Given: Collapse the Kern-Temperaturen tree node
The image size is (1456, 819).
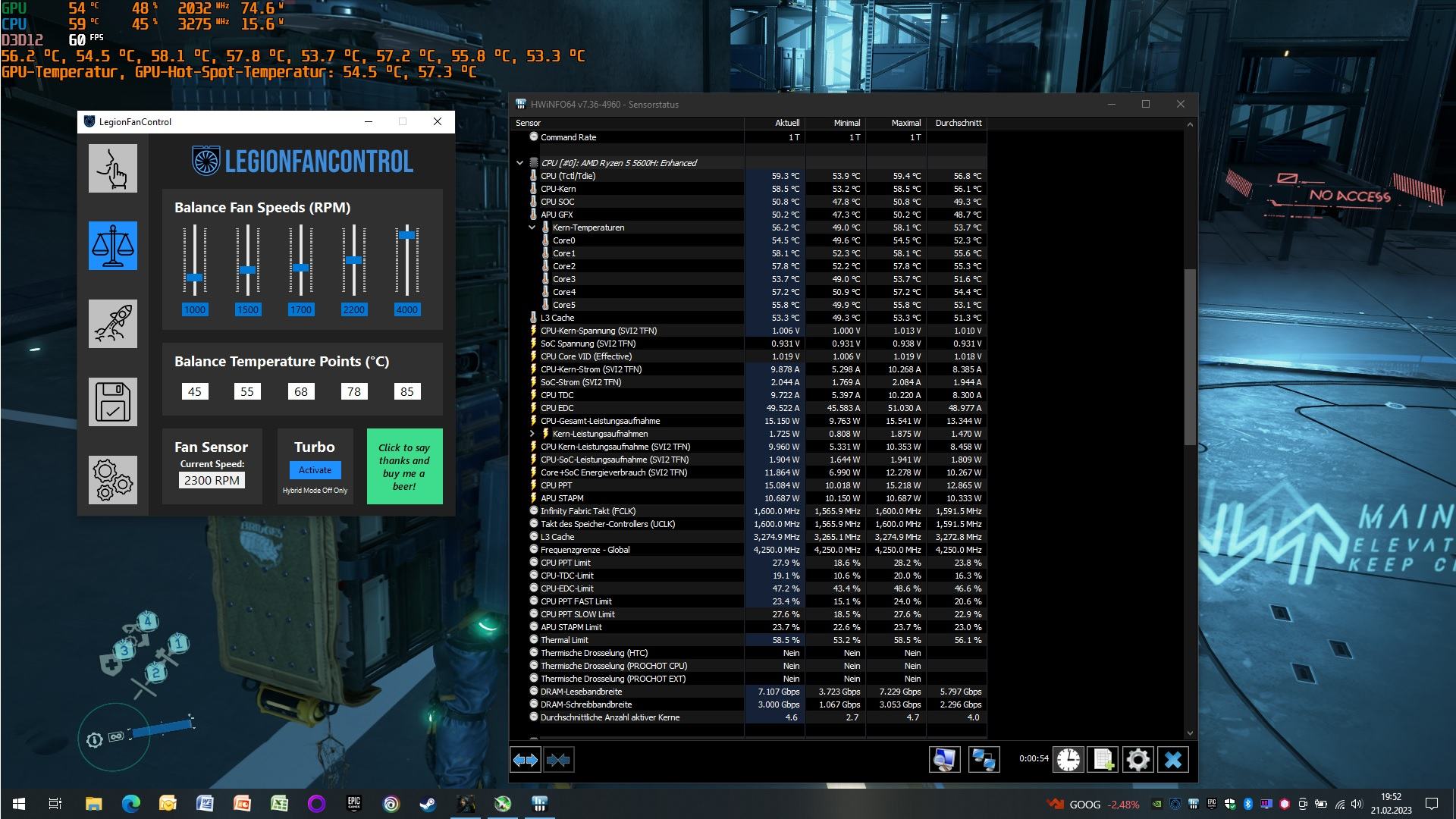Looking at the screenshot, I should tap(532, 227).
